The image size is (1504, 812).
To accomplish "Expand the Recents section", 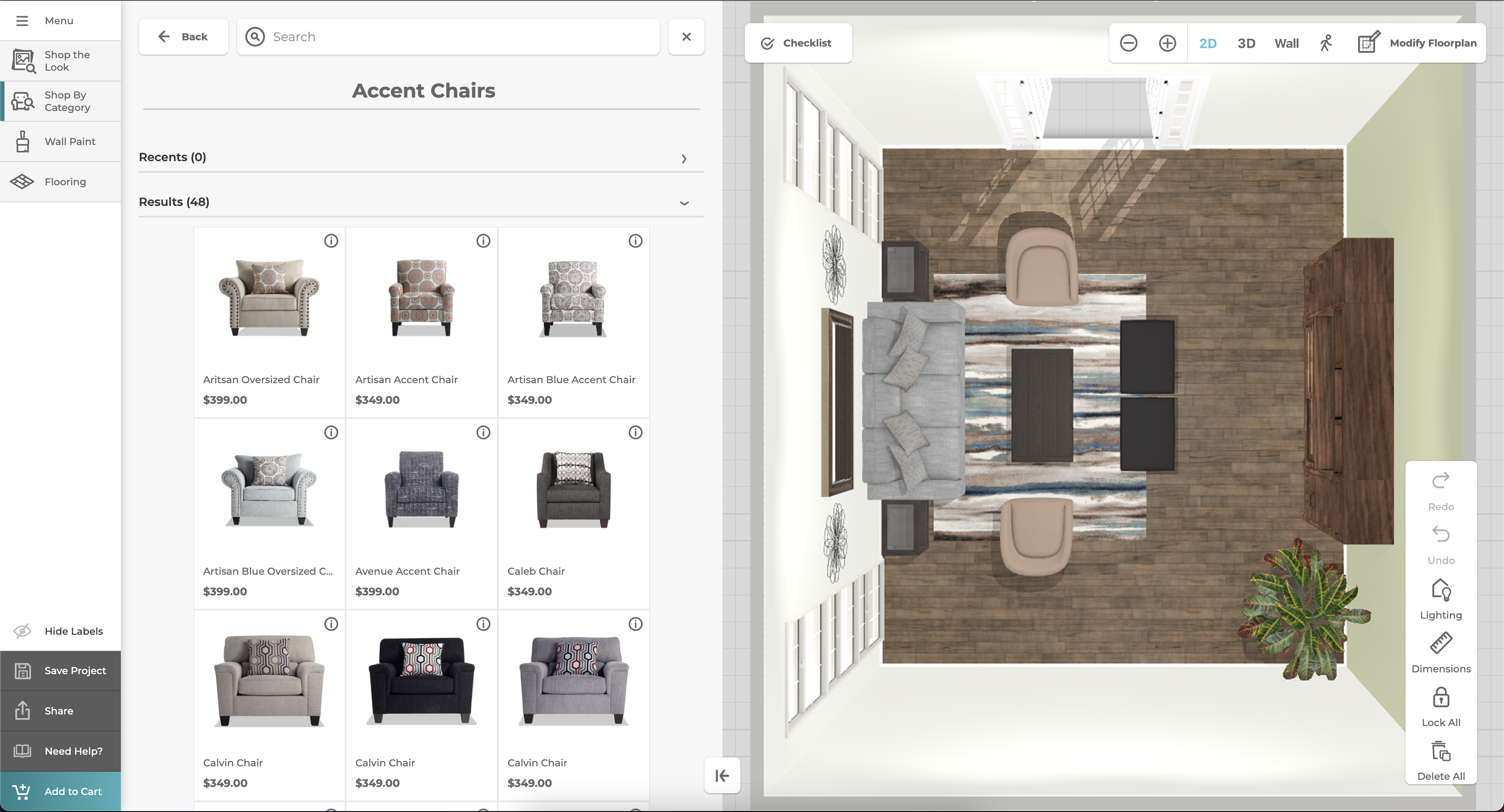I will 684,157.
